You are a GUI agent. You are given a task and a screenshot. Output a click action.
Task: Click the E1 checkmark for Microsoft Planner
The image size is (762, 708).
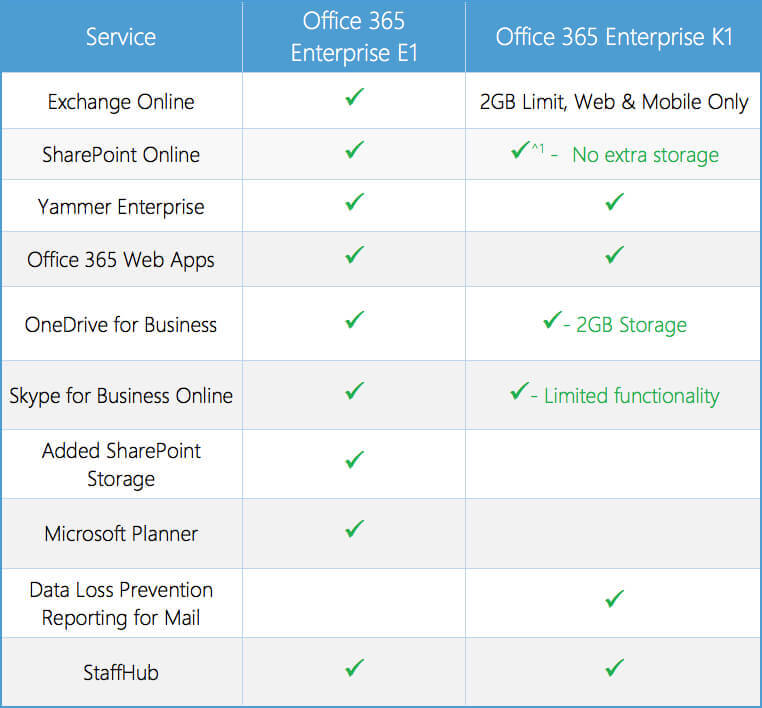[354, 530]
